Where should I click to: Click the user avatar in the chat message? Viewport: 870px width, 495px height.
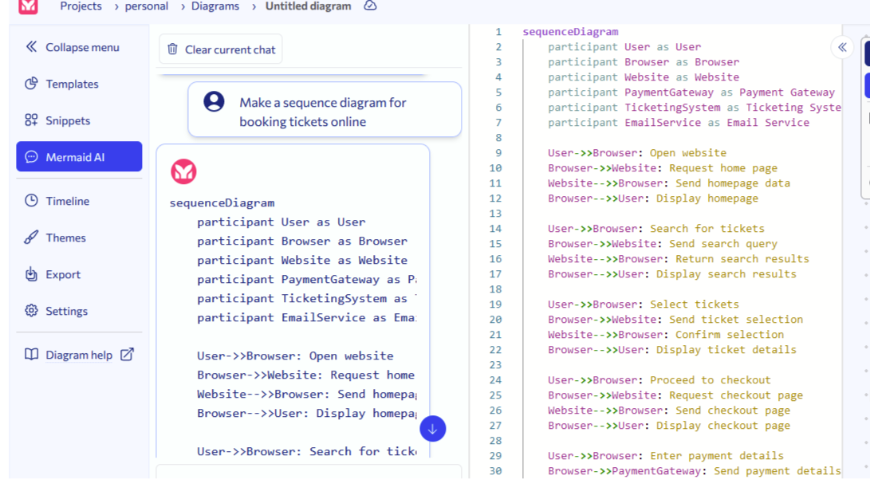point(214,102)
